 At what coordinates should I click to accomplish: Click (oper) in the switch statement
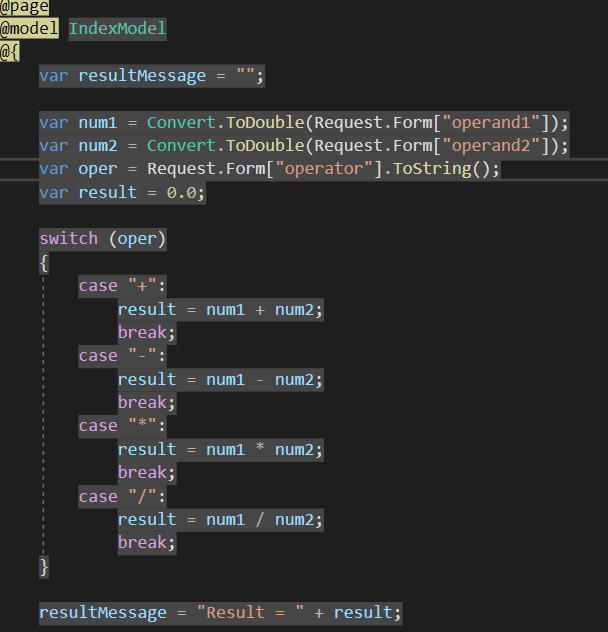pos(137,239)
